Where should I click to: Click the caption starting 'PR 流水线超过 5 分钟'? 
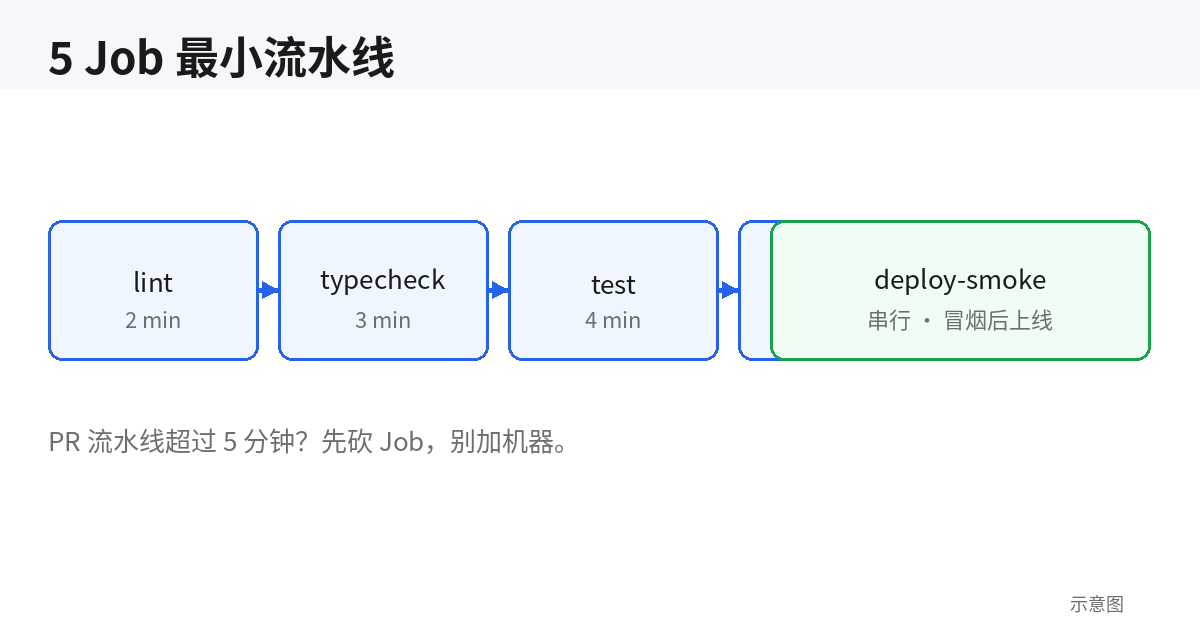312,441
